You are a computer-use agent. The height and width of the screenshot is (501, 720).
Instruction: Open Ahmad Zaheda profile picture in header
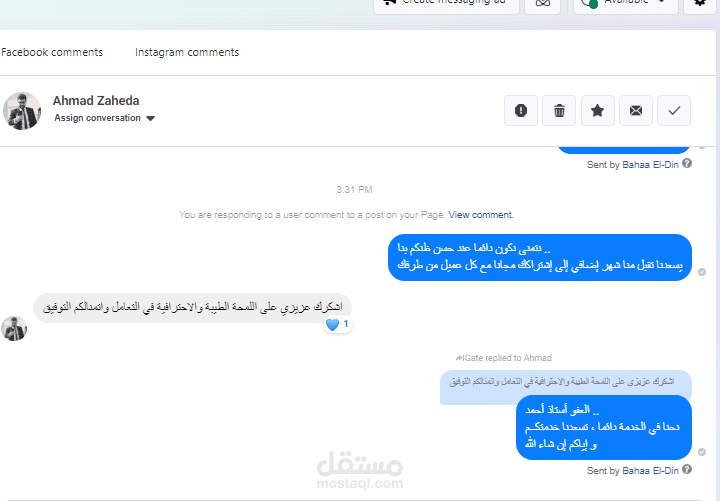tap(22, 111)
